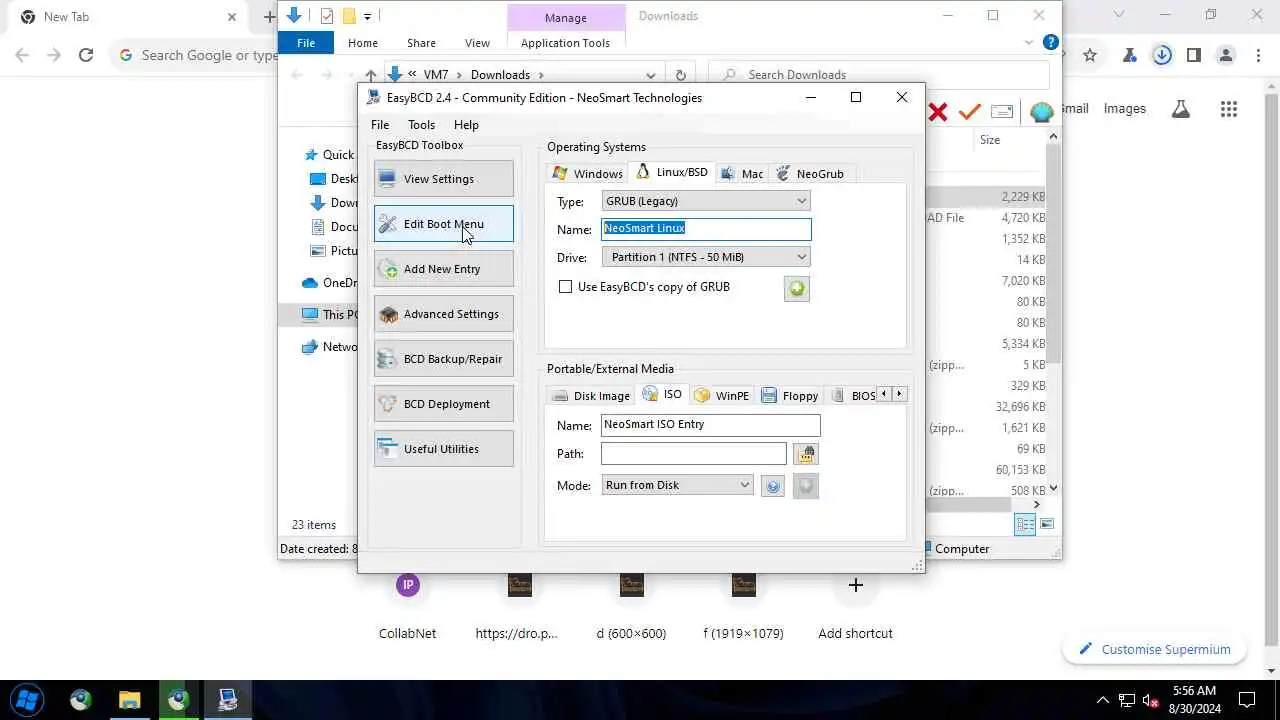Open the Images link on Google page
Viewport: 1280px width, 720px height.
(1125, 109)
